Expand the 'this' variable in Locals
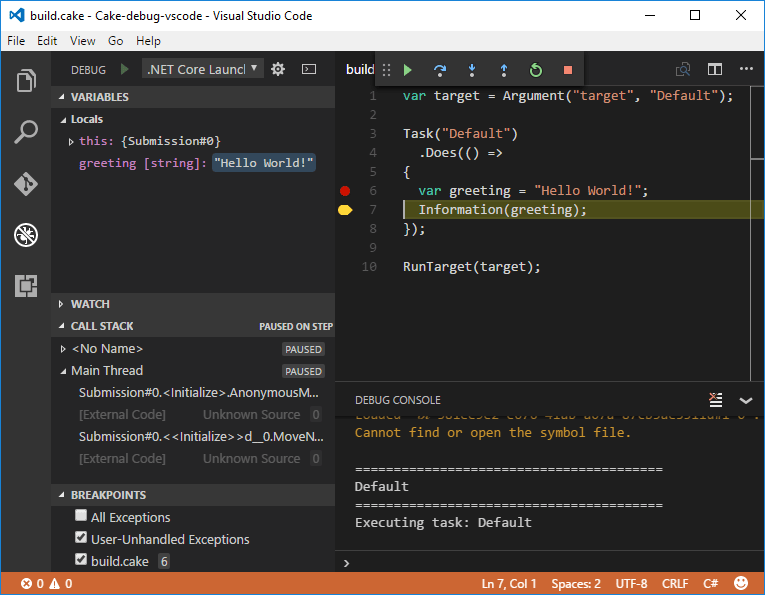The width and height of the screenshot is (765, 595). tap(71, 141)
